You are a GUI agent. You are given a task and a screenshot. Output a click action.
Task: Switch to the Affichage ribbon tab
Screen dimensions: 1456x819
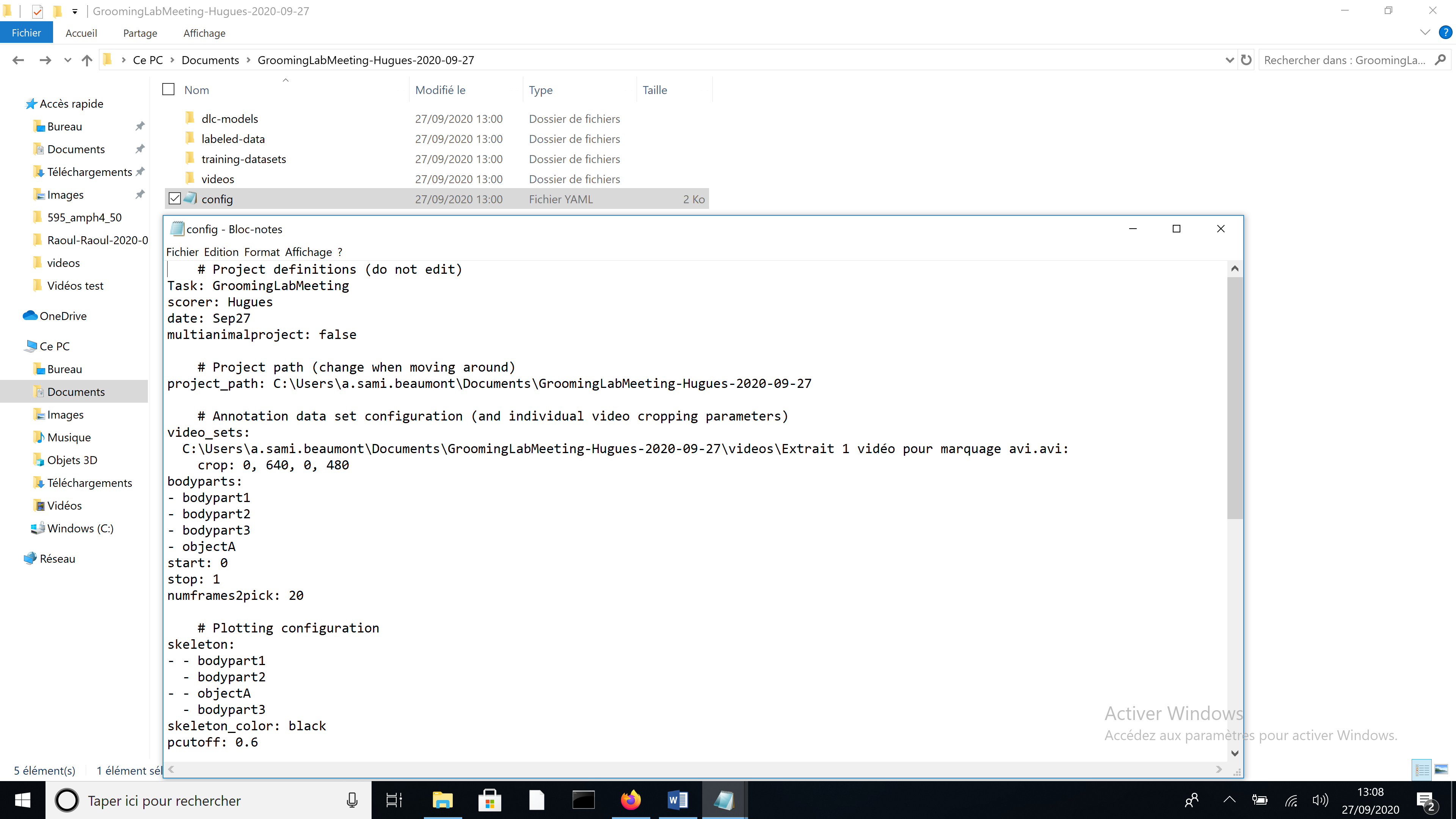pos(204,33)
